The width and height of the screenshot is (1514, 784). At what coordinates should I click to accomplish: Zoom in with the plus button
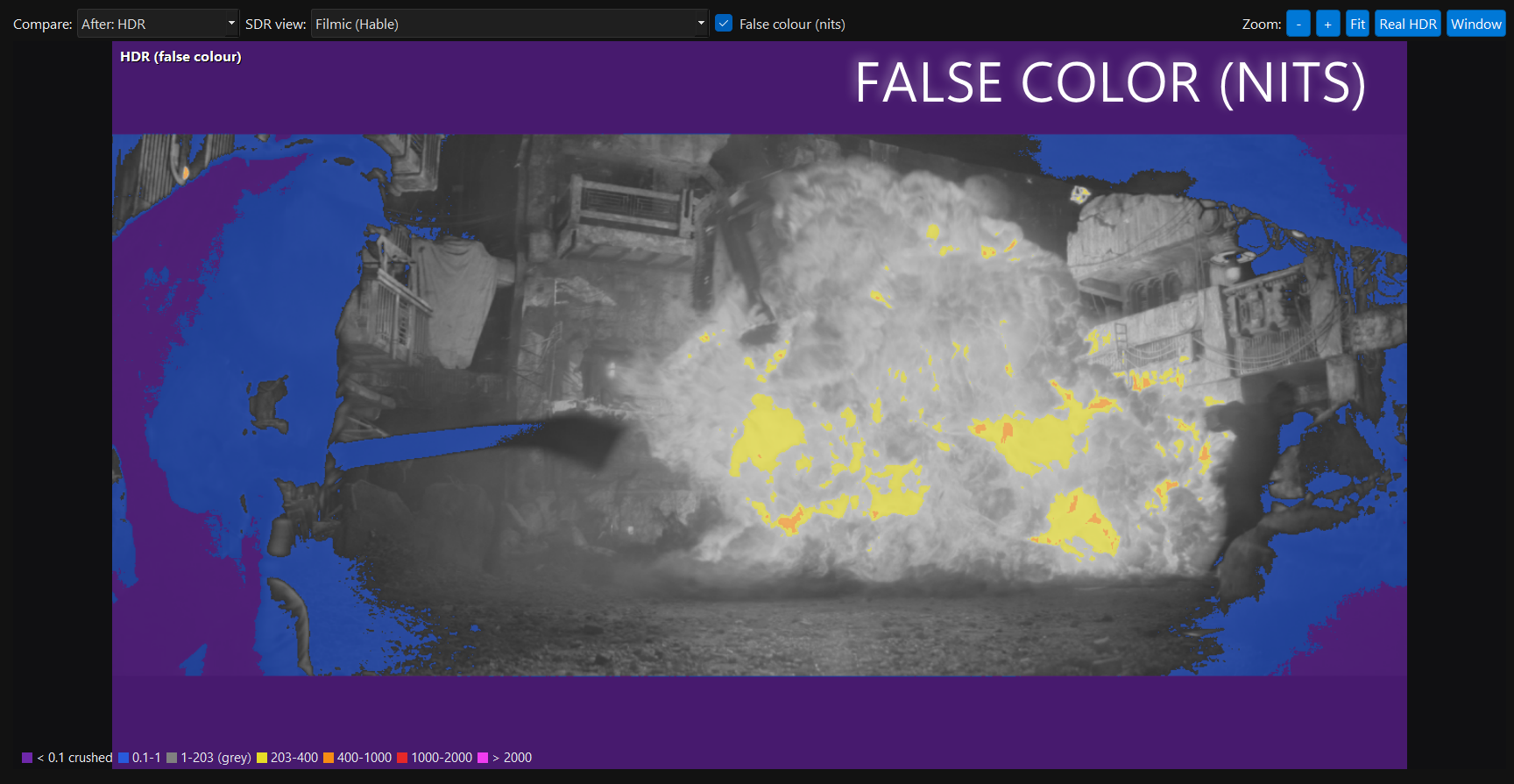(x=1328, y=24)
